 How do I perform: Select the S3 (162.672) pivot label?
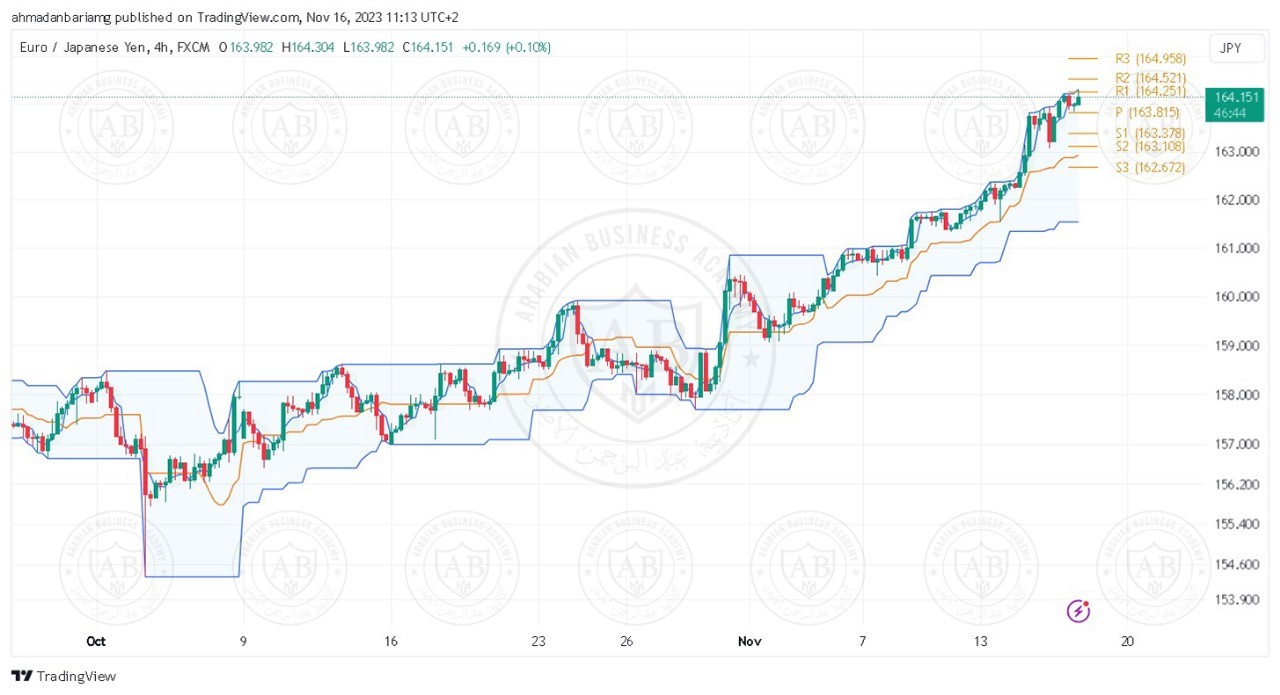[1150, 168]
